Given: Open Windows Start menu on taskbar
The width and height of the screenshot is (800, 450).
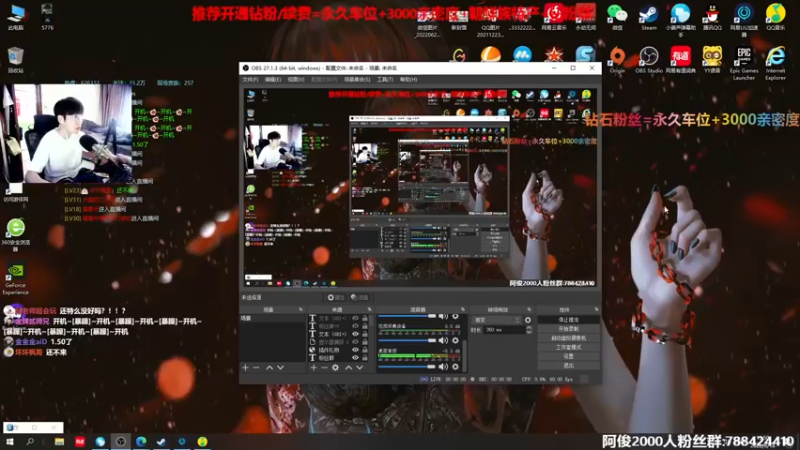Looking at the screenshot, I should [x=9, y=441].
